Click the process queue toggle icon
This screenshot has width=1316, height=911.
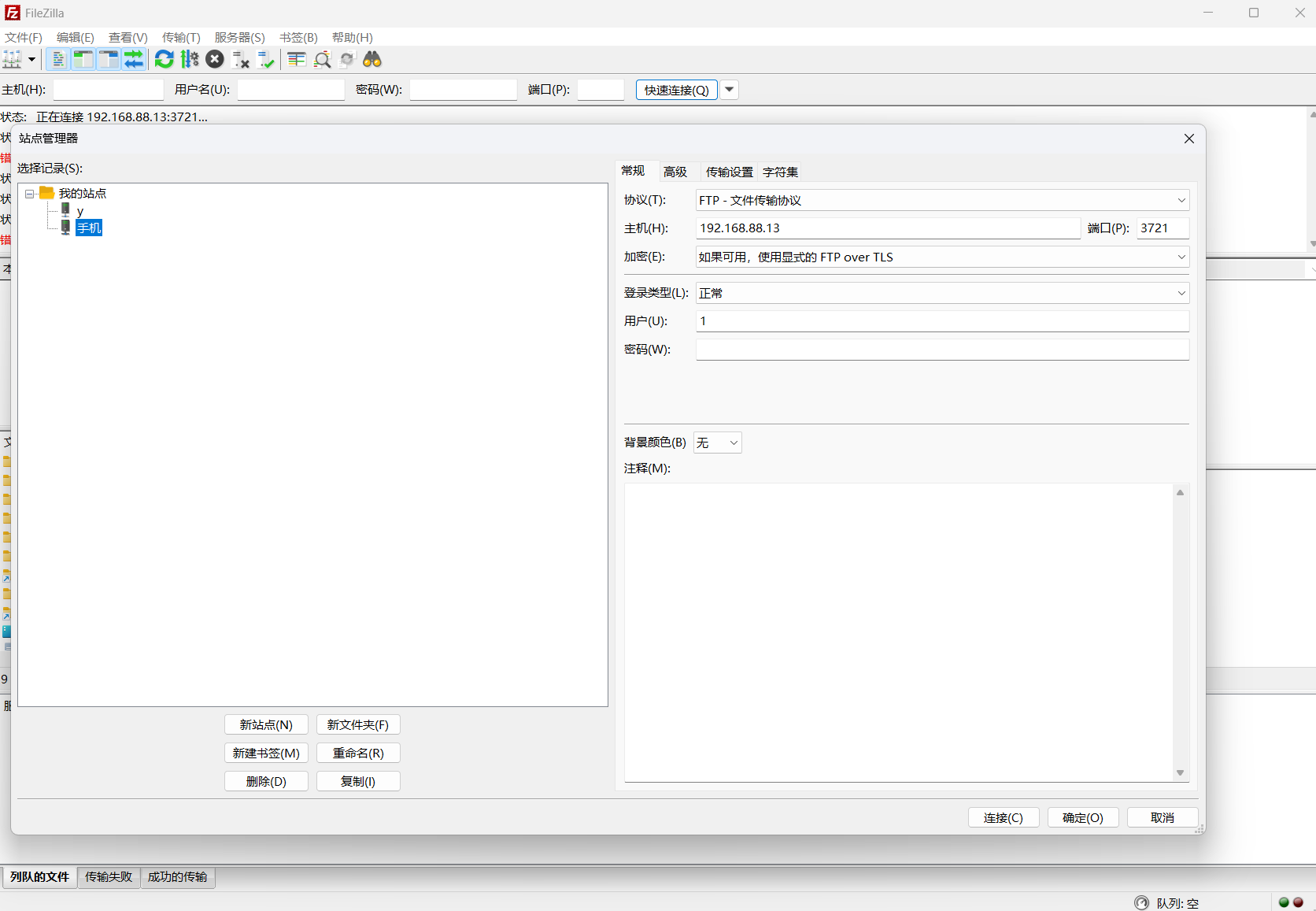(x=190, y=60)
